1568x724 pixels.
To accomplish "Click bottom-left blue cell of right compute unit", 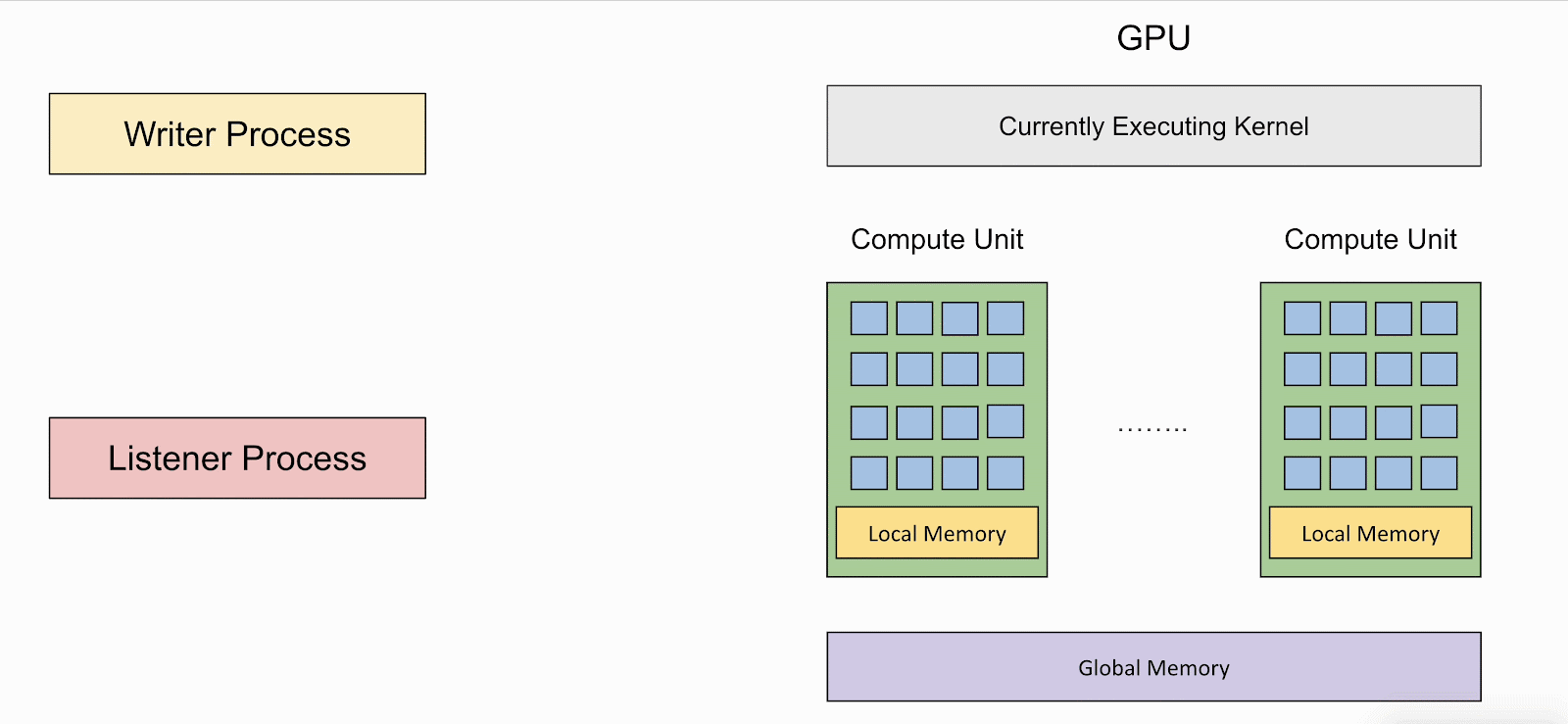I will coord(1301,473).
